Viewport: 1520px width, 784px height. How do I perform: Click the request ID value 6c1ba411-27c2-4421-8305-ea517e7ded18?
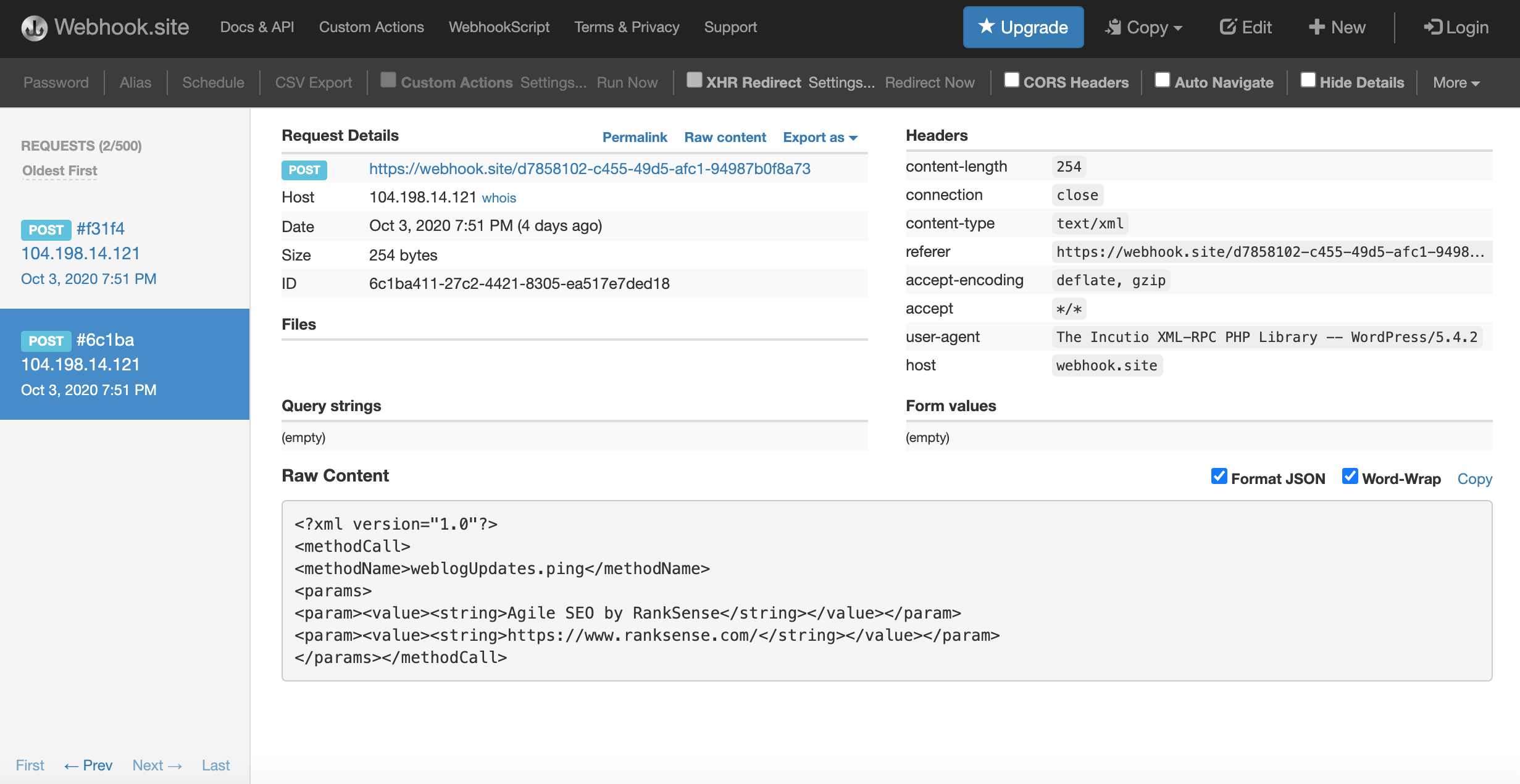click(519, 283)
